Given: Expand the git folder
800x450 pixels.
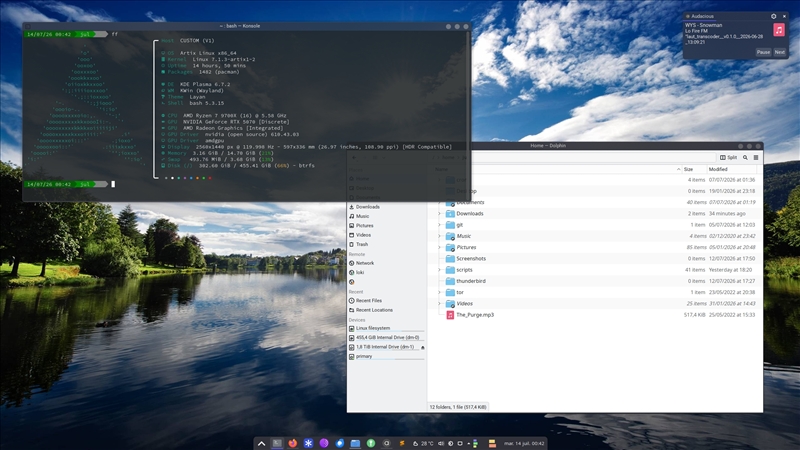Looking at the screenshot, I should [x=439, y=225].
